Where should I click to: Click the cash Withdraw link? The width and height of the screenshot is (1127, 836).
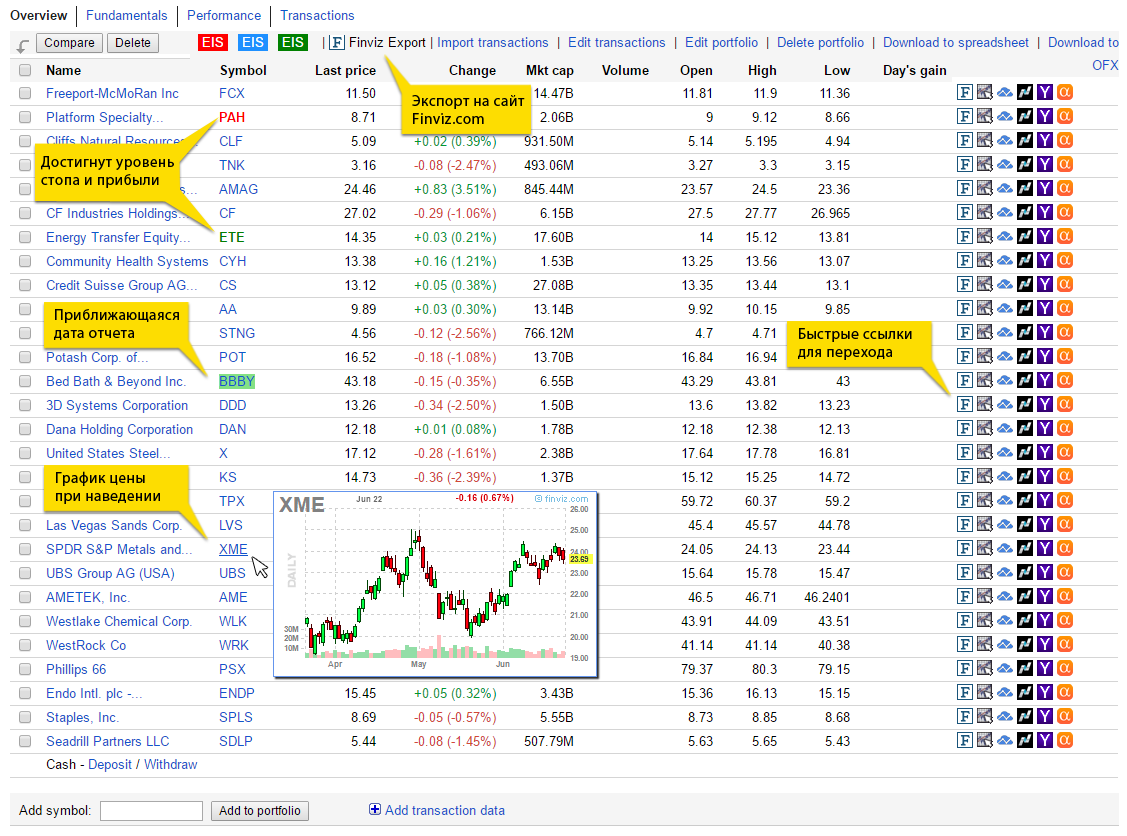point(170,764)
